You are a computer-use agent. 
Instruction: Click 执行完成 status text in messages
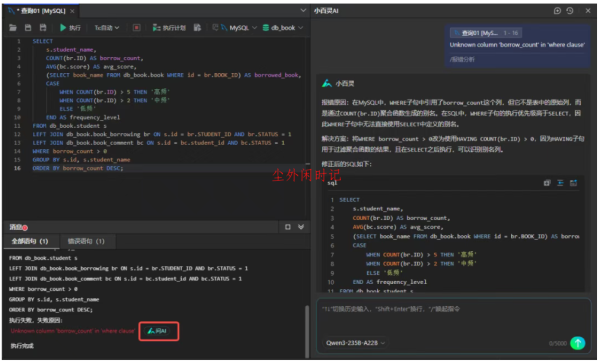click(22, 346)
